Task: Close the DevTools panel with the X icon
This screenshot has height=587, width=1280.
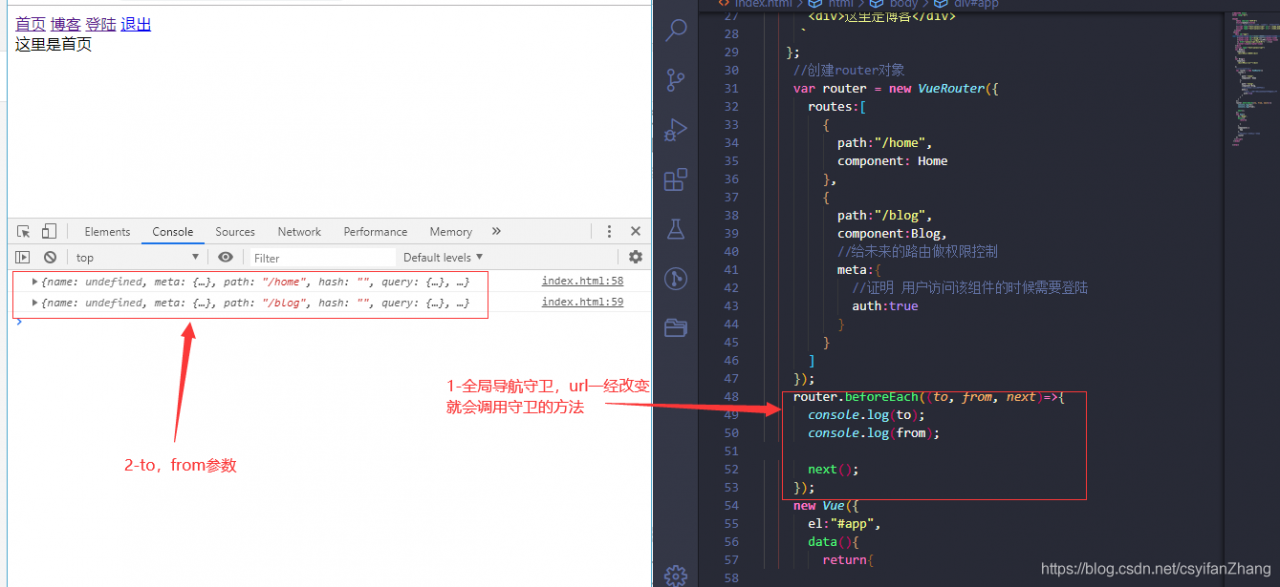Action: point(635,231)
